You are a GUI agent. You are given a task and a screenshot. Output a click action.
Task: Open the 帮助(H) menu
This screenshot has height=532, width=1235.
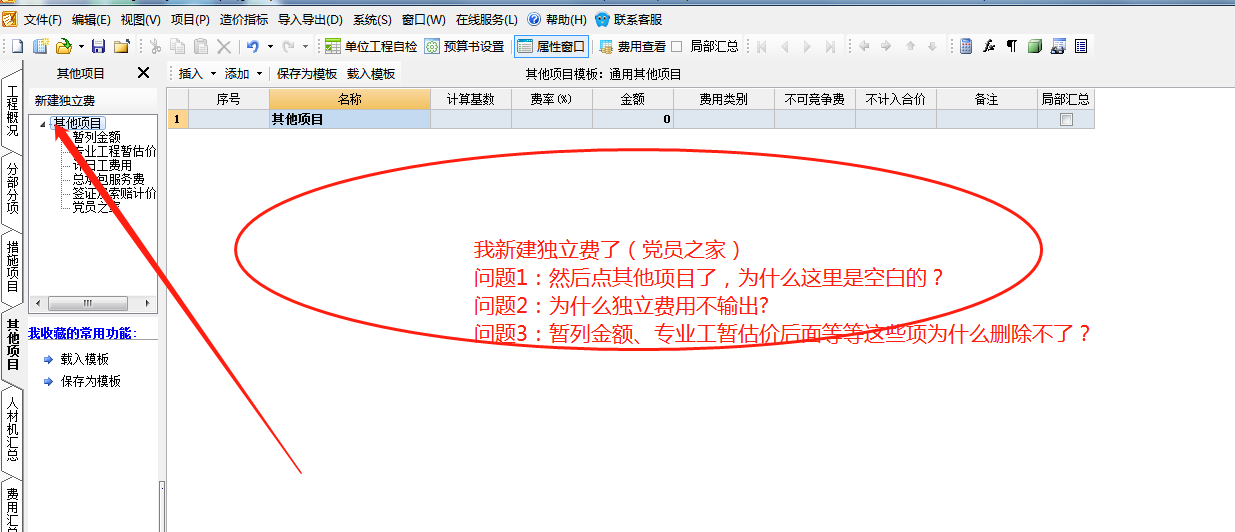558,20
